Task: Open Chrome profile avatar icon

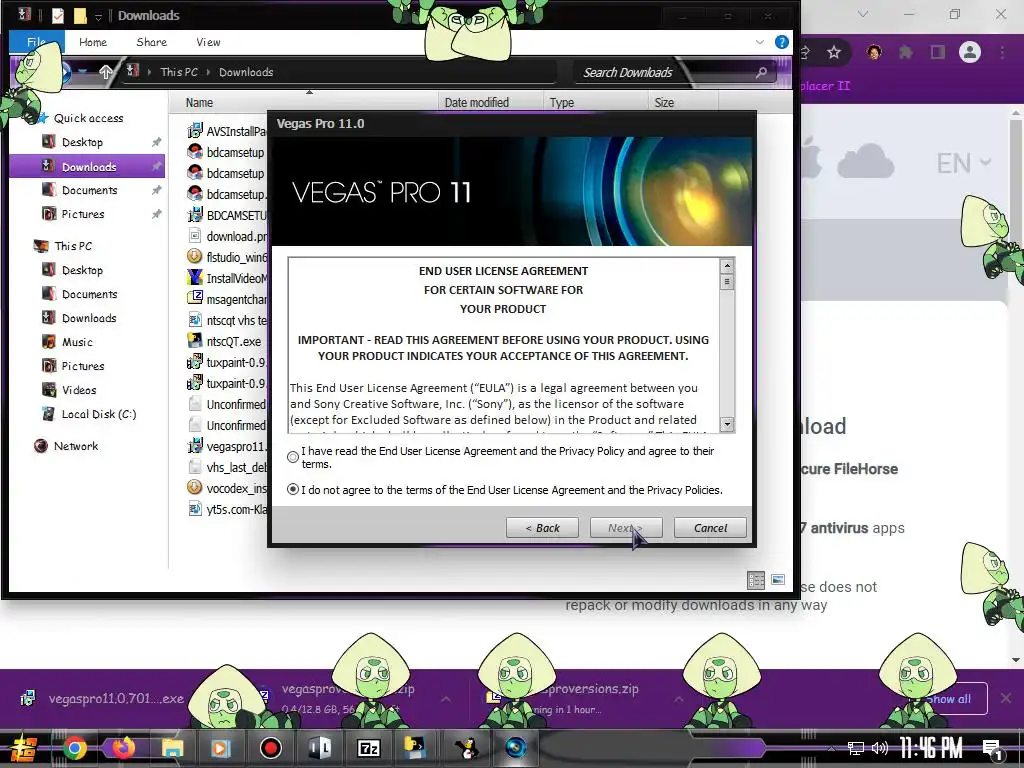Action: (x=970, y=52)
